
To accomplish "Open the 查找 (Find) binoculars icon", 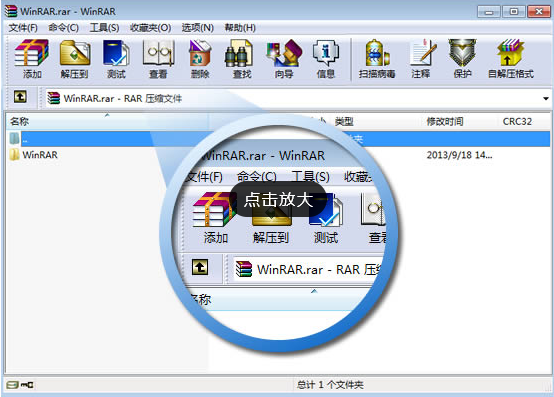I will (242, 59).
